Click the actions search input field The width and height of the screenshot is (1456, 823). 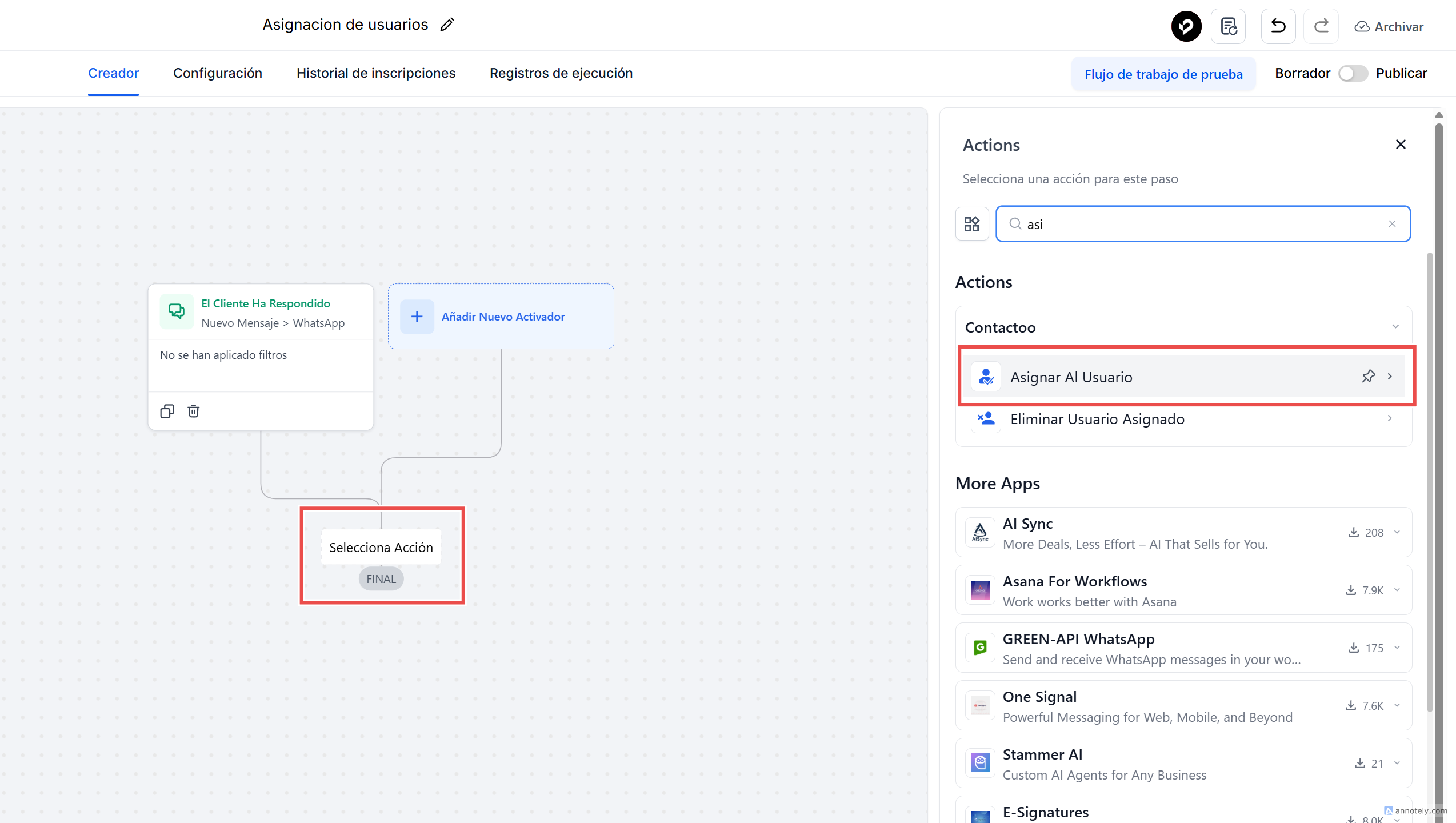coord(1200,224)
